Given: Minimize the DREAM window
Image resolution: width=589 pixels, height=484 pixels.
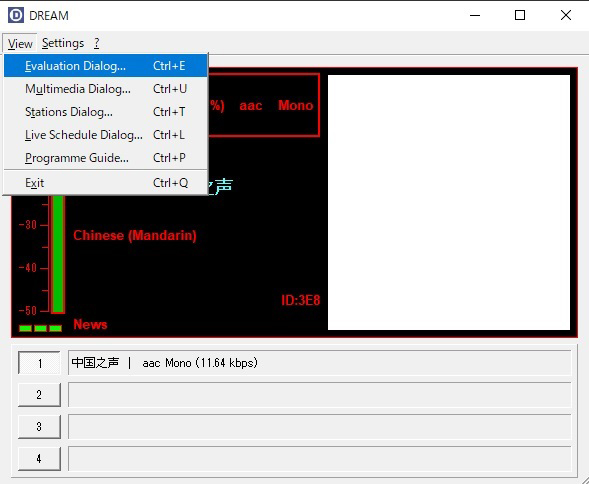Looking at the screenshot, I should coord(475,15).
